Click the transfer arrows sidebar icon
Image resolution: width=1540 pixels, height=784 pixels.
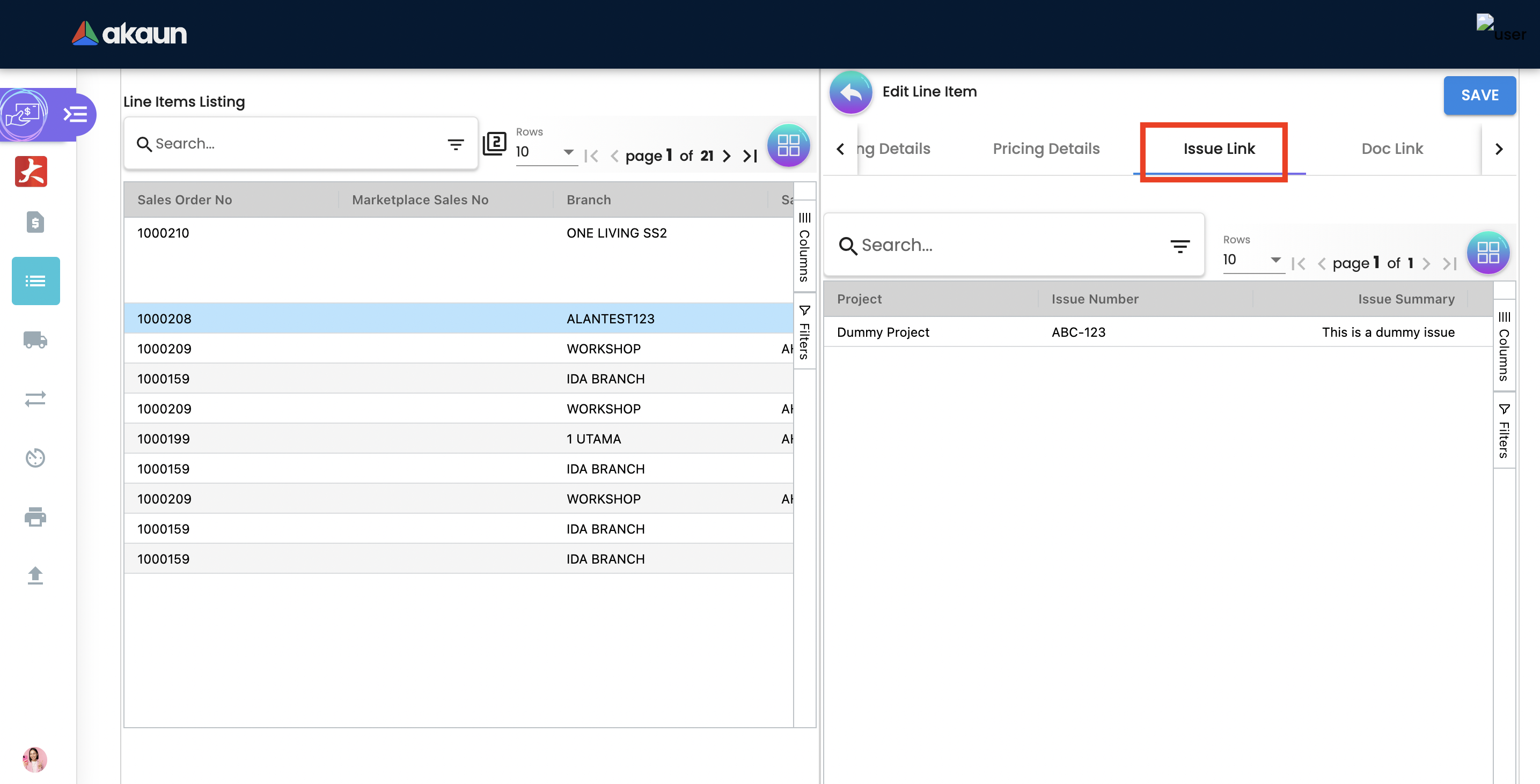point(35,398)
